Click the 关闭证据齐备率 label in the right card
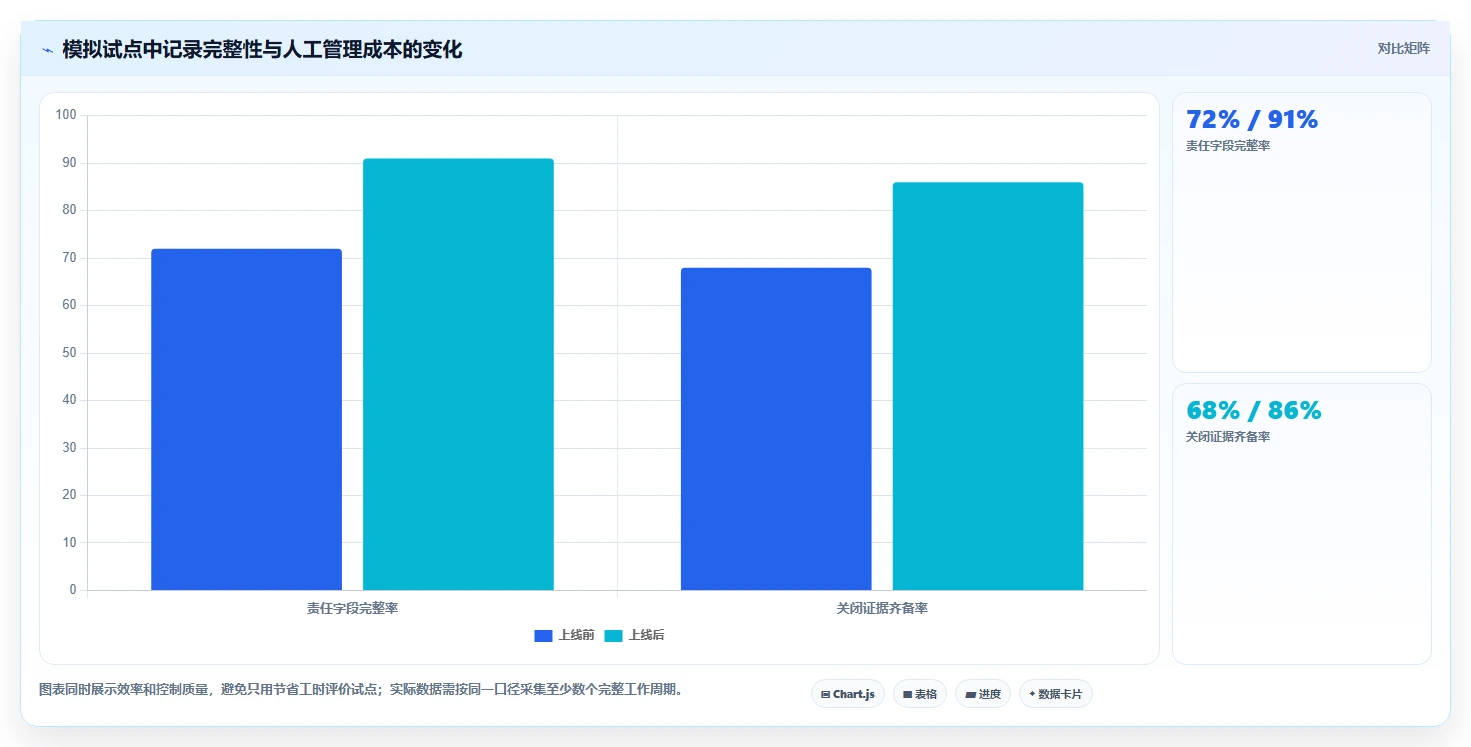Image resolution: width=1471 pixels, height=747 pixels. click(x=1228, y=437)
